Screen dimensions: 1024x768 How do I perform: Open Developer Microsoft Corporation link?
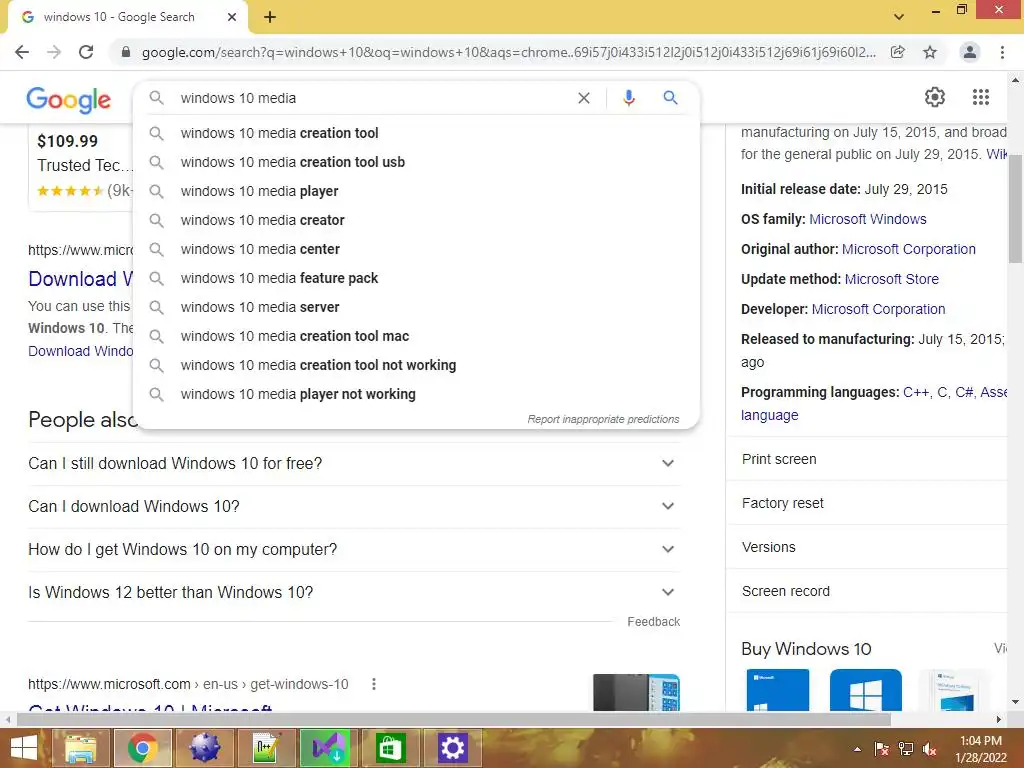pyautogui.click(x=878, y=310)
